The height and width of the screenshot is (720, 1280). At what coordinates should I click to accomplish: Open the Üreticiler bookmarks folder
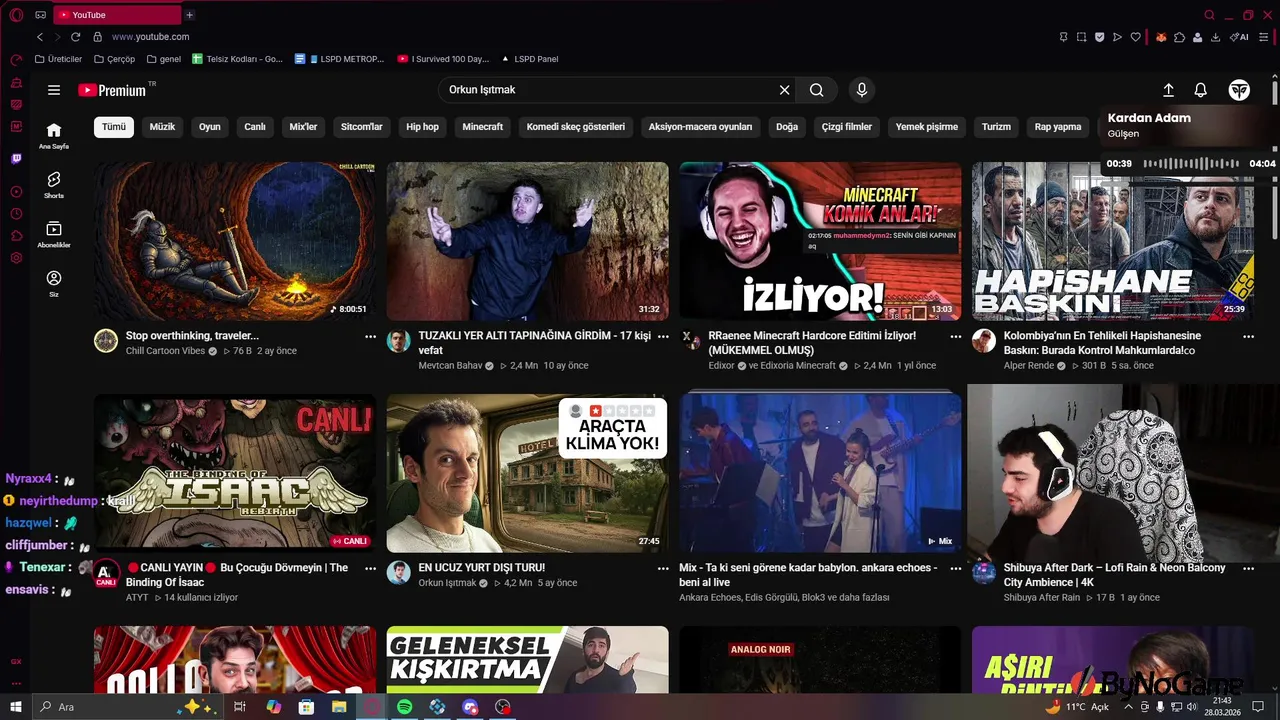(58, 59)
